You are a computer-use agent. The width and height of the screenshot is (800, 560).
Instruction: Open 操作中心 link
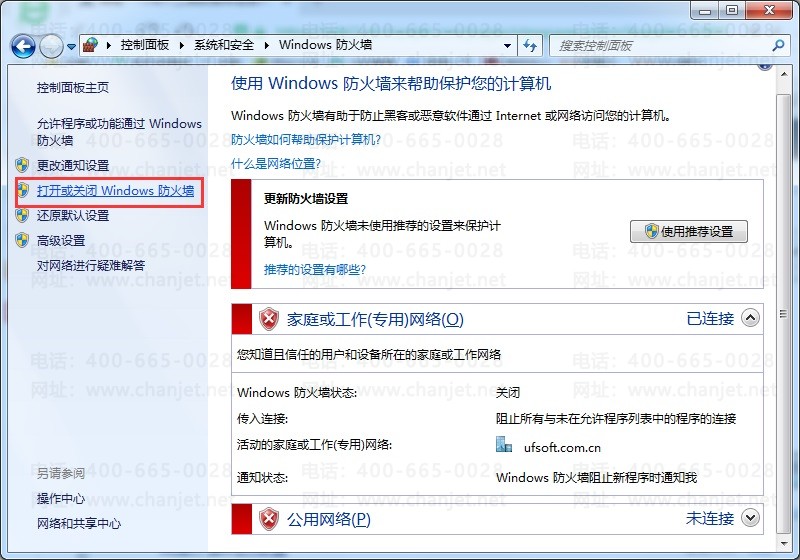pyautogui.click(x=61, y=498)
